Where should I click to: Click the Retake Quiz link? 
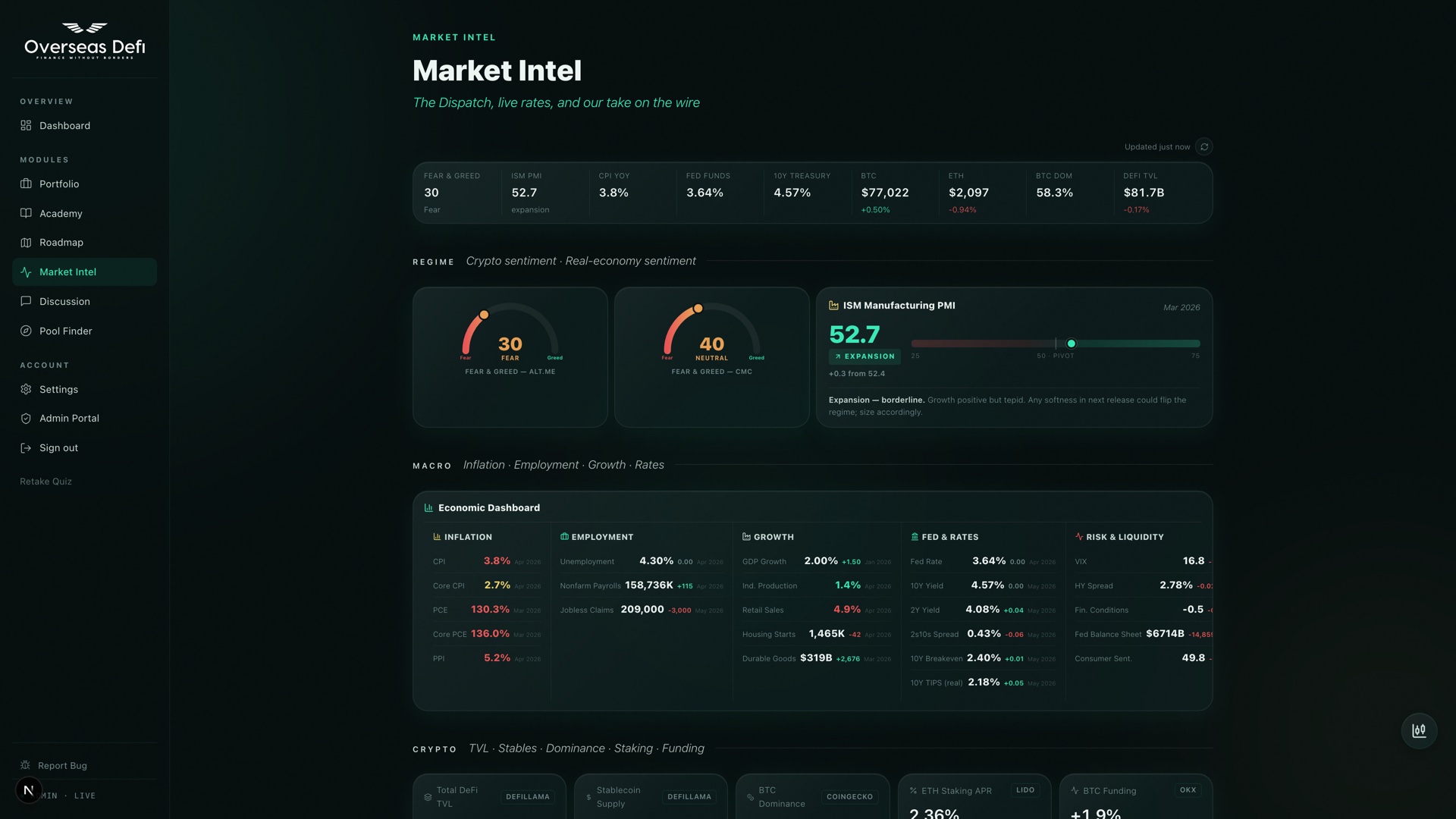pyautogui.click(x=45, y=482)
